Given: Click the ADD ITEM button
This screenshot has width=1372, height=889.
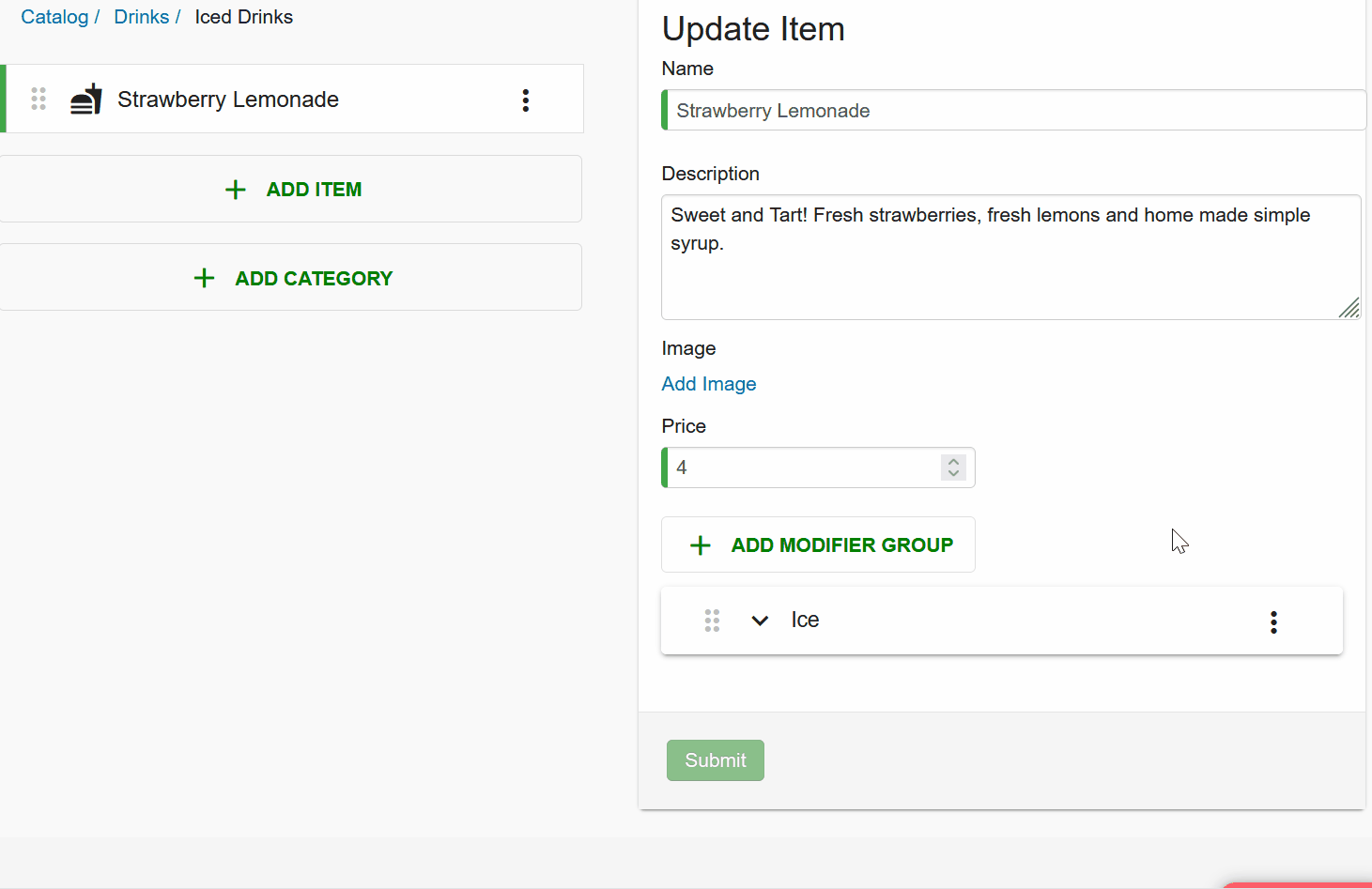Looking at the screenshot, I should [291, 189].
